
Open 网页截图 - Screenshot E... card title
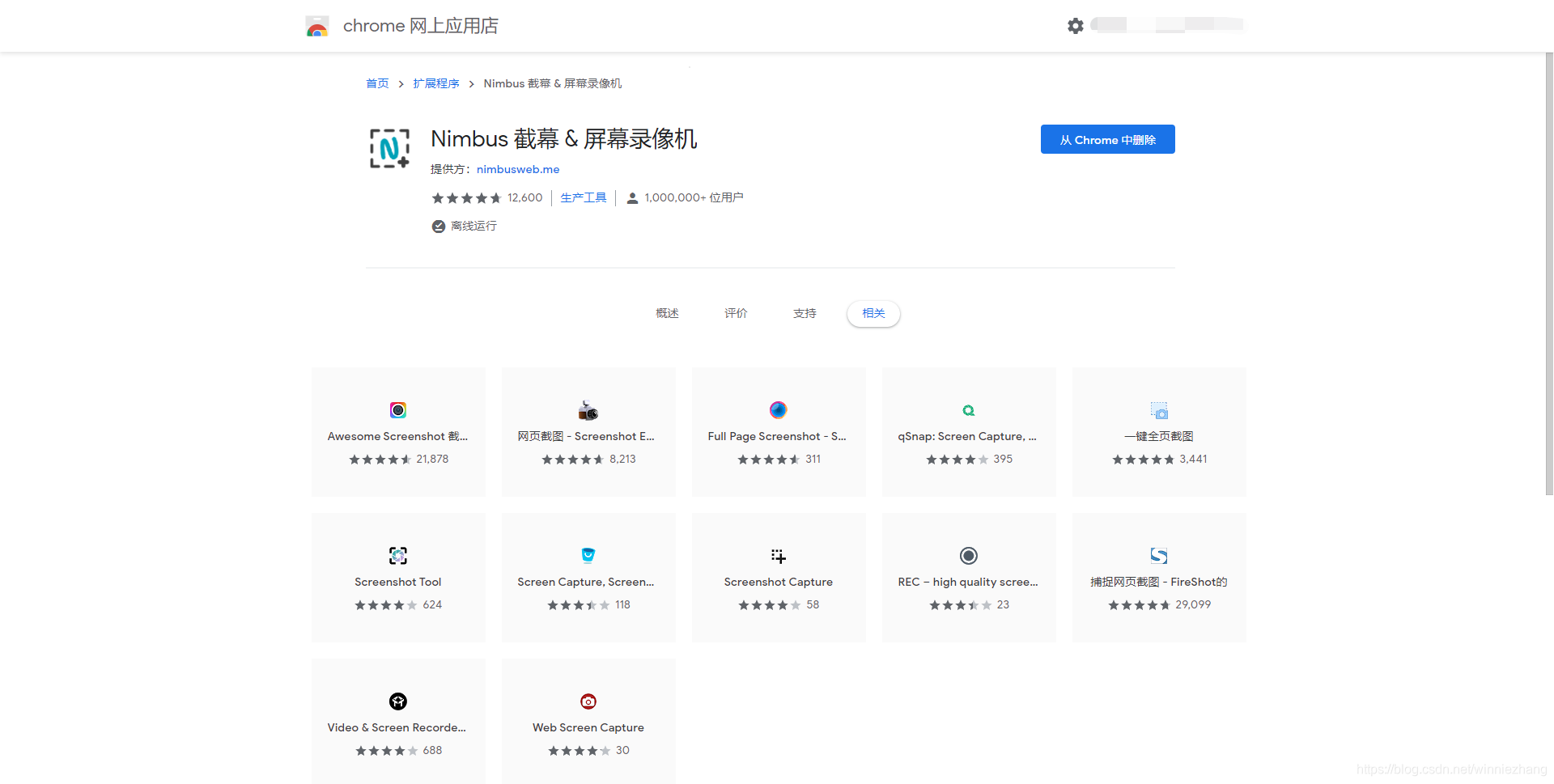[587, 436]
